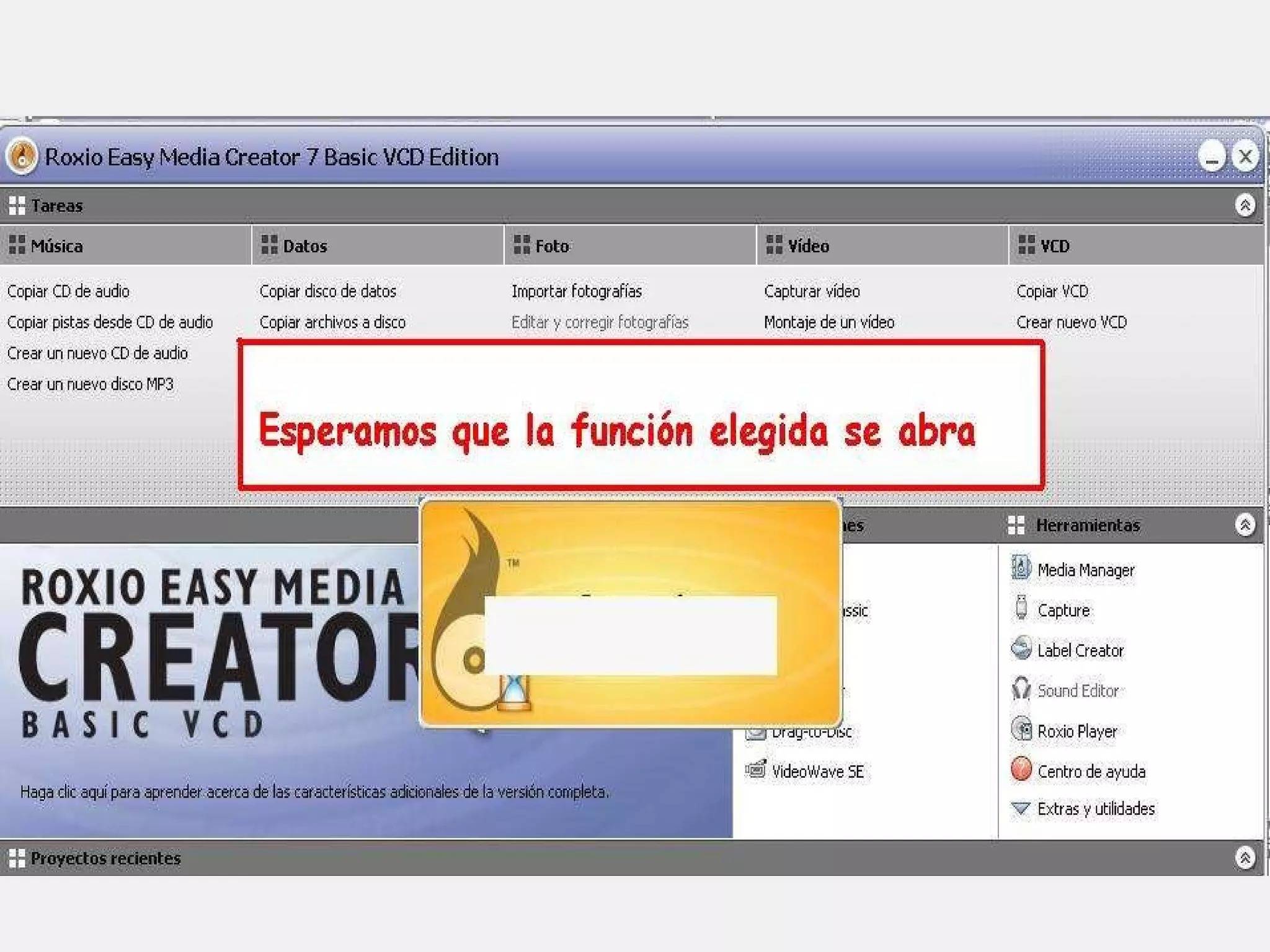Launch Roxio Player icon
Image resolution: width=1270 pixels, height=952 pixels.
(x=1020, y=729)
